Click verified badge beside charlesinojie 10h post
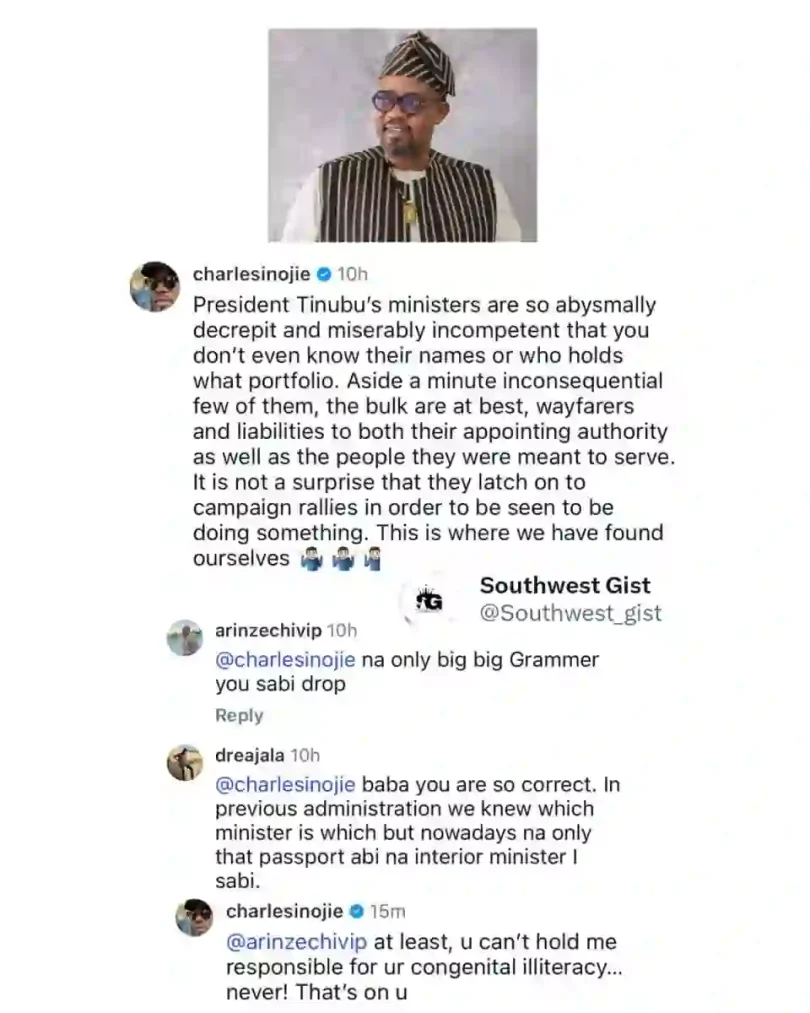Image resolution: width=810 pixels, height=1013 pixels. click(x=325, y=274)
